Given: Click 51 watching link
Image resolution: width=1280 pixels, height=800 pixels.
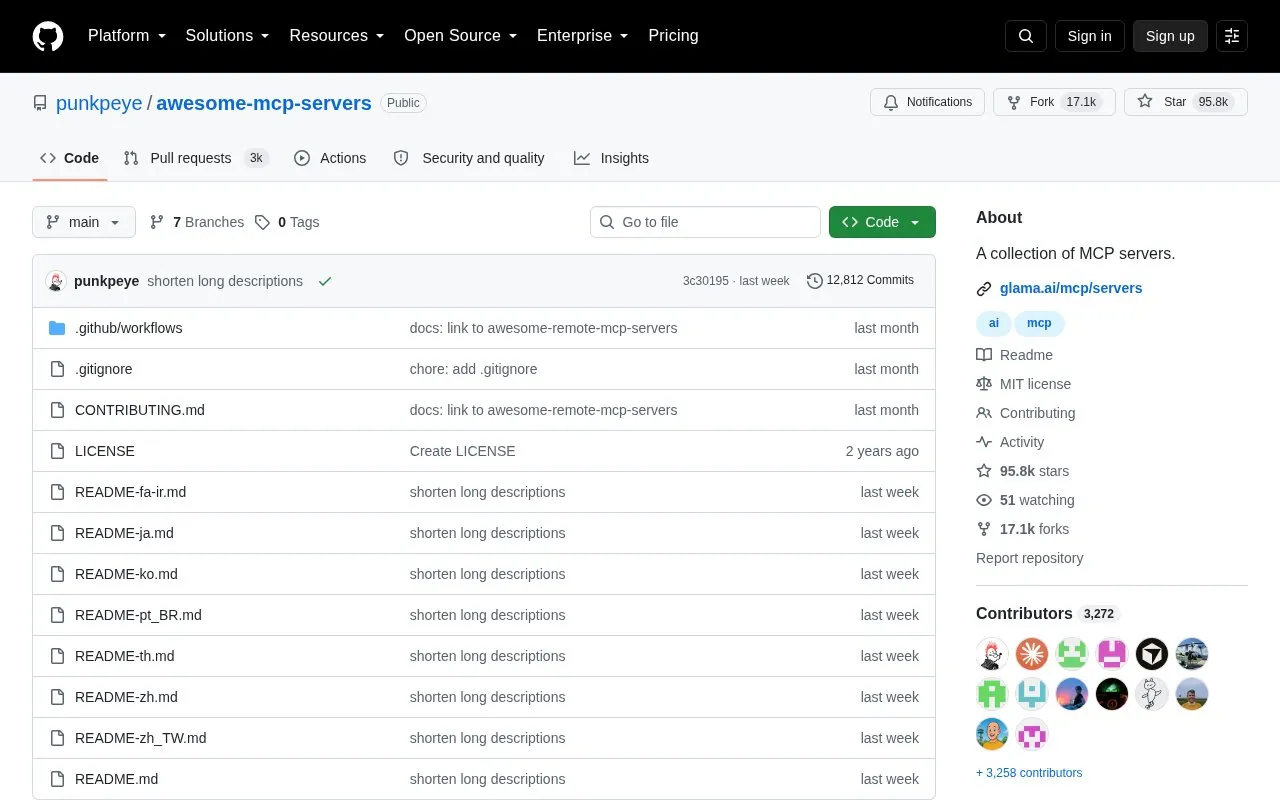Looking at the screenshot, I should pos(1025,500).
